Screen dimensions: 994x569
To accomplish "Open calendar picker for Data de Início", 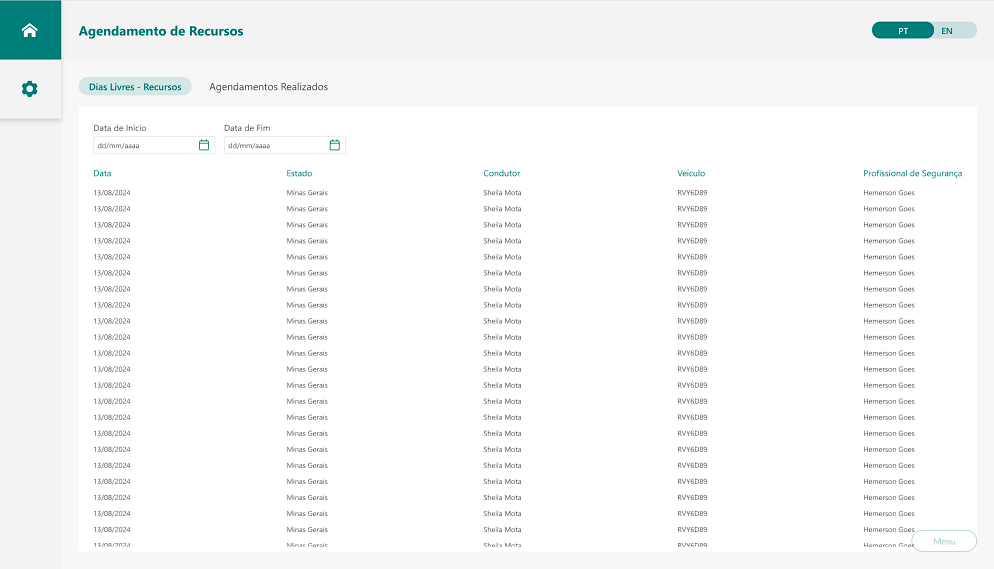I will (203, 145).
